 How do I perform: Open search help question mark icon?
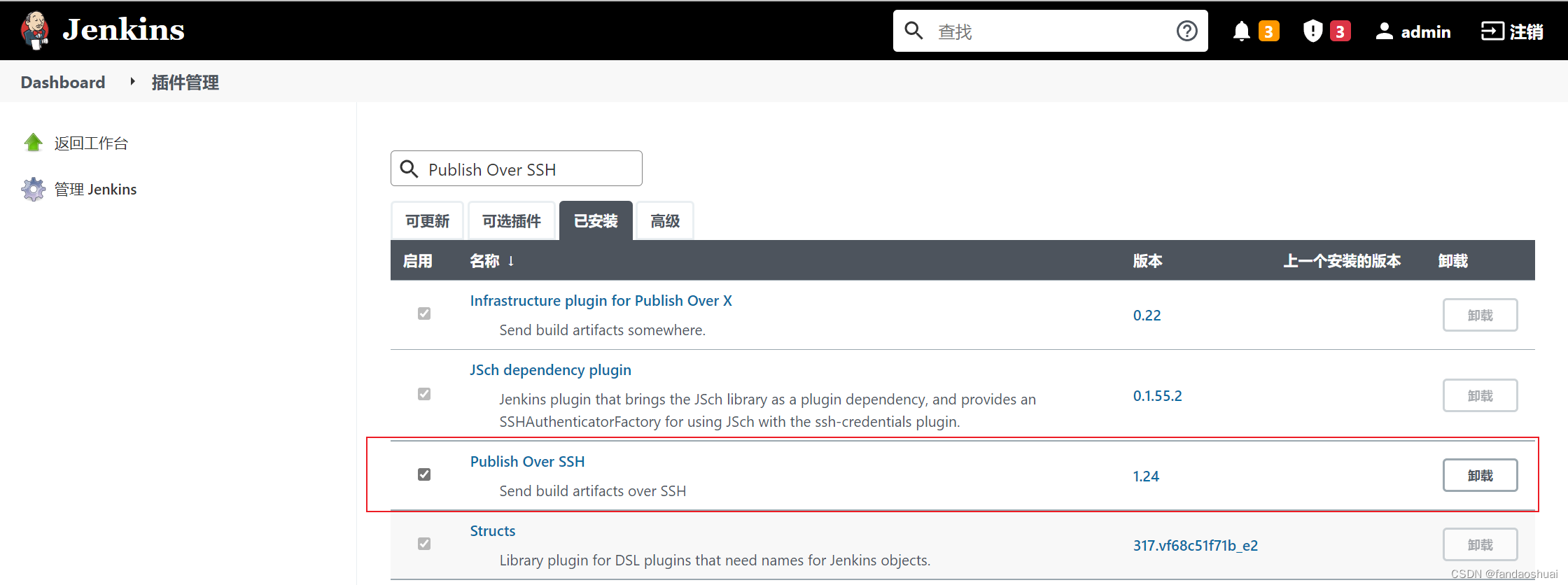(1187, 31)
